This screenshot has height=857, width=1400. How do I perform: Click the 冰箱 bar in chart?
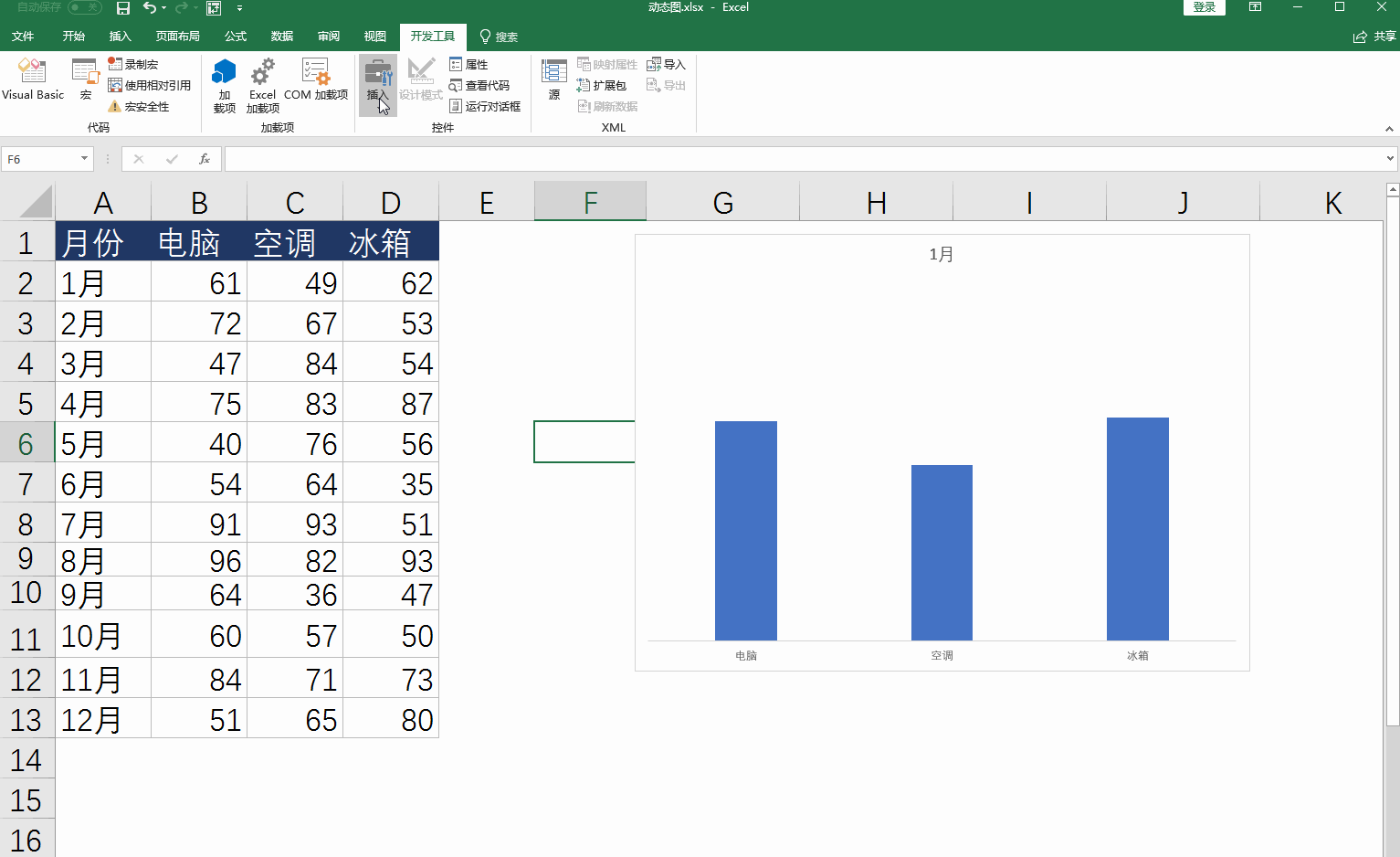[1138, 529]
